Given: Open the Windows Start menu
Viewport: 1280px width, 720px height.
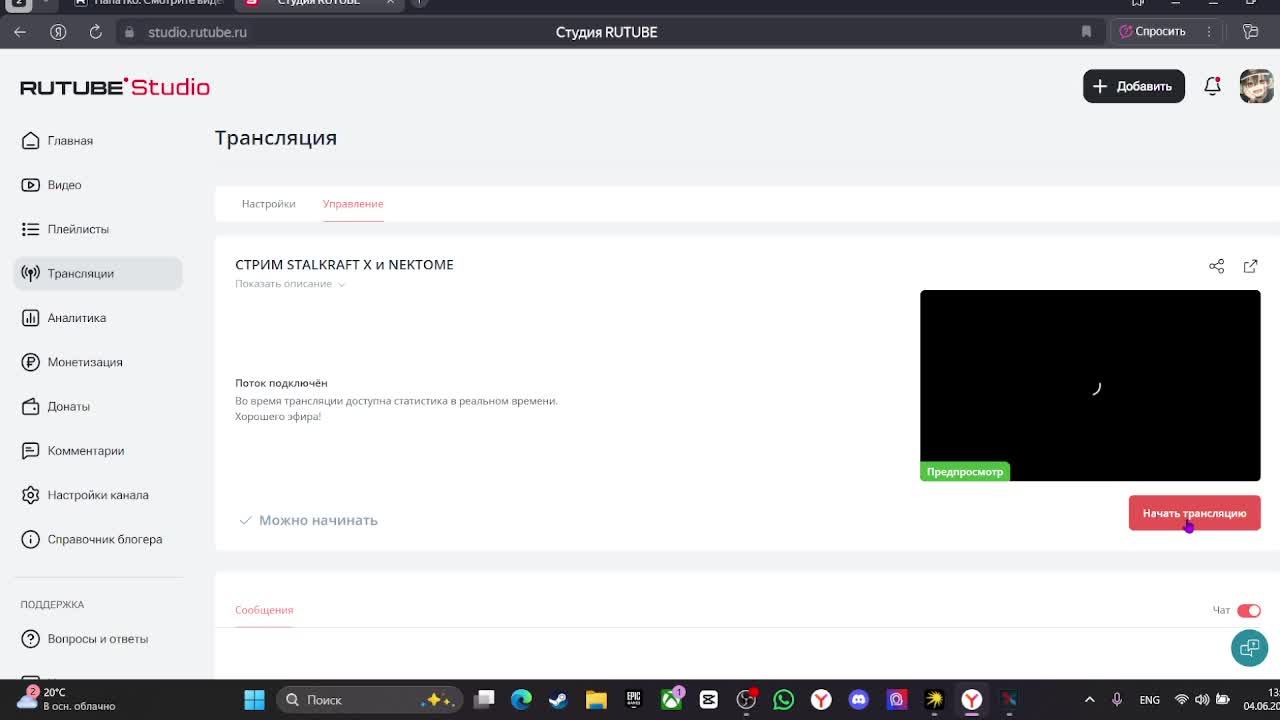Looking at the screenshot, I should pyautogui.click(x=254, y=700).
